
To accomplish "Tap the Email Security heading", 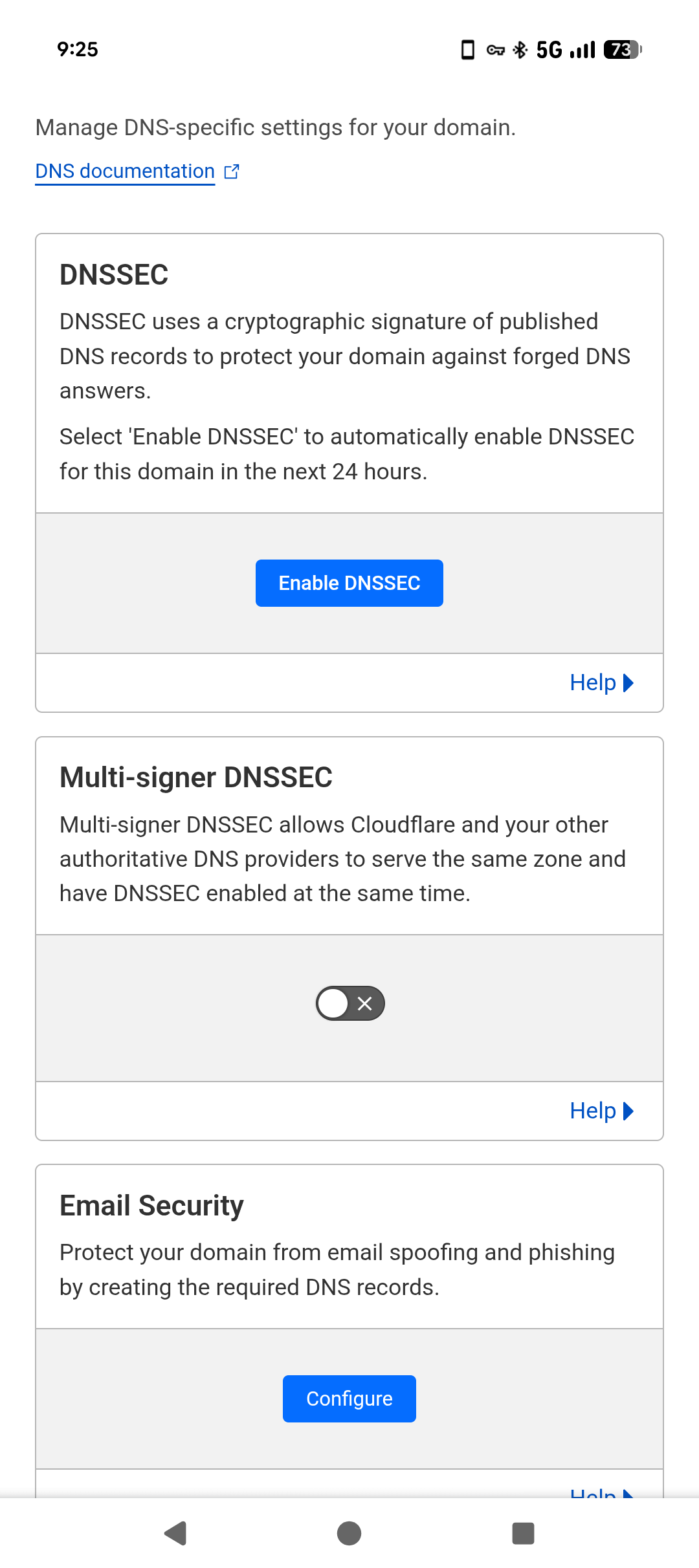I will [x=151, y=1206].
